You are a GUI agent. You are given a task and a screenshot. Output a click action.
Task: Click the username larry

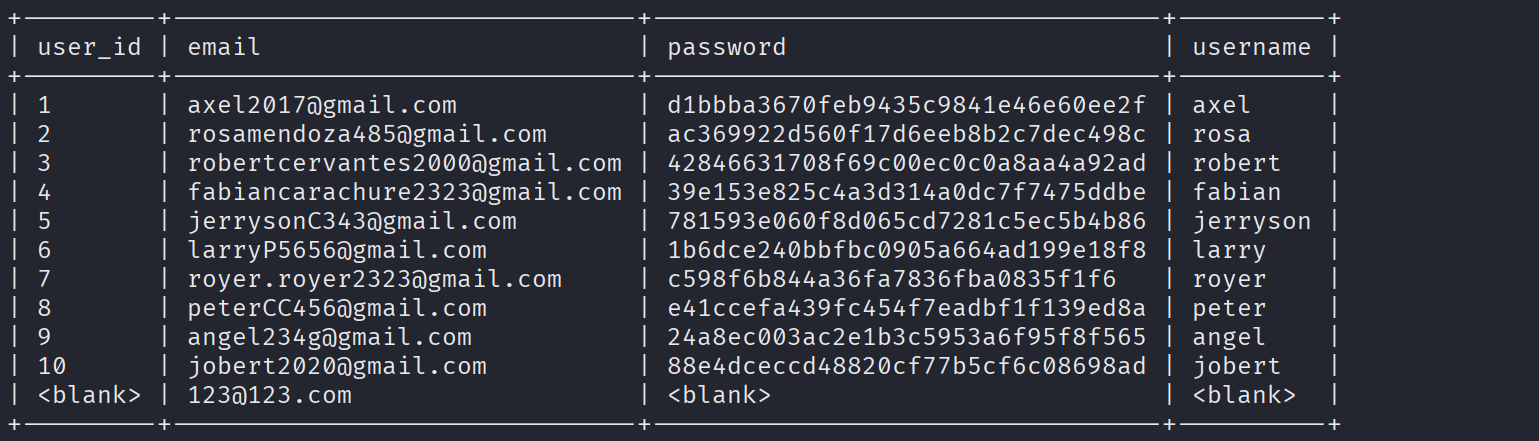coord(1229,250)
